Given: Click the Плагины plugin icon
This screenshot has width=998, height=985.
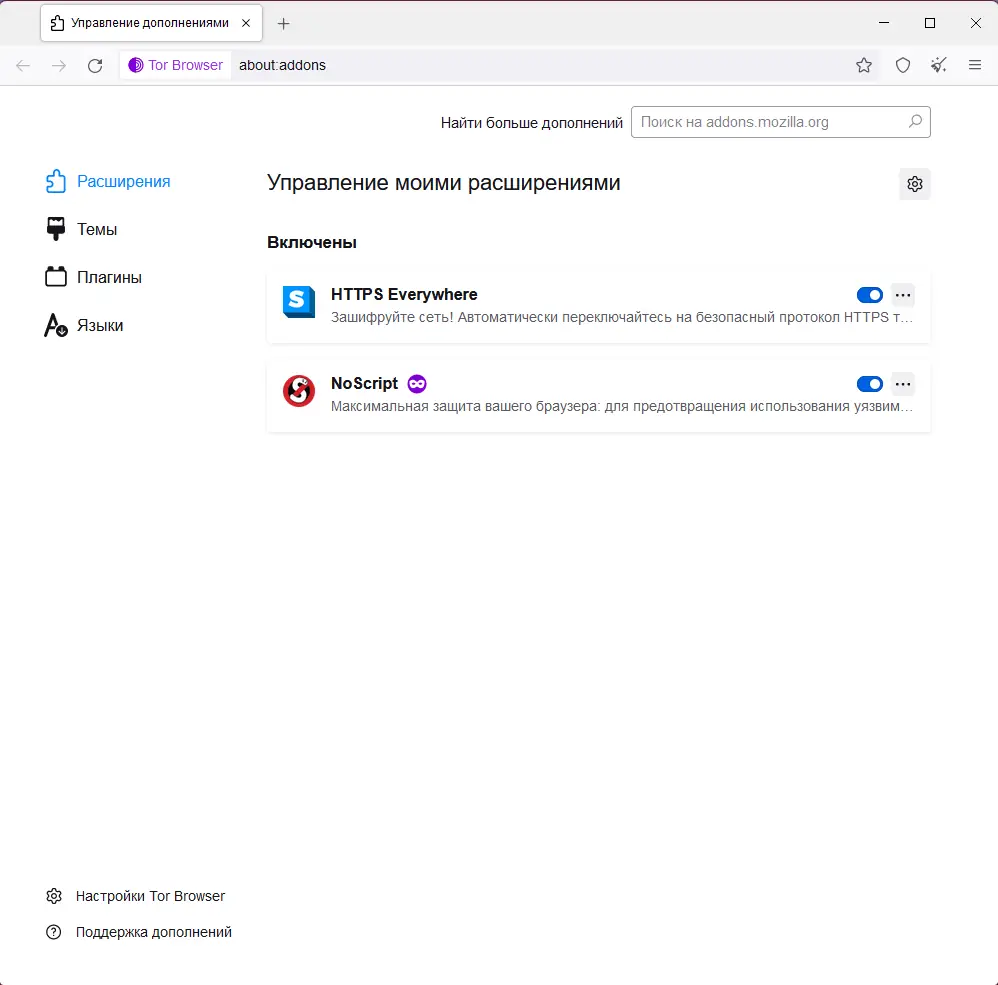Looking at the screenshot, I should (55, 277).
